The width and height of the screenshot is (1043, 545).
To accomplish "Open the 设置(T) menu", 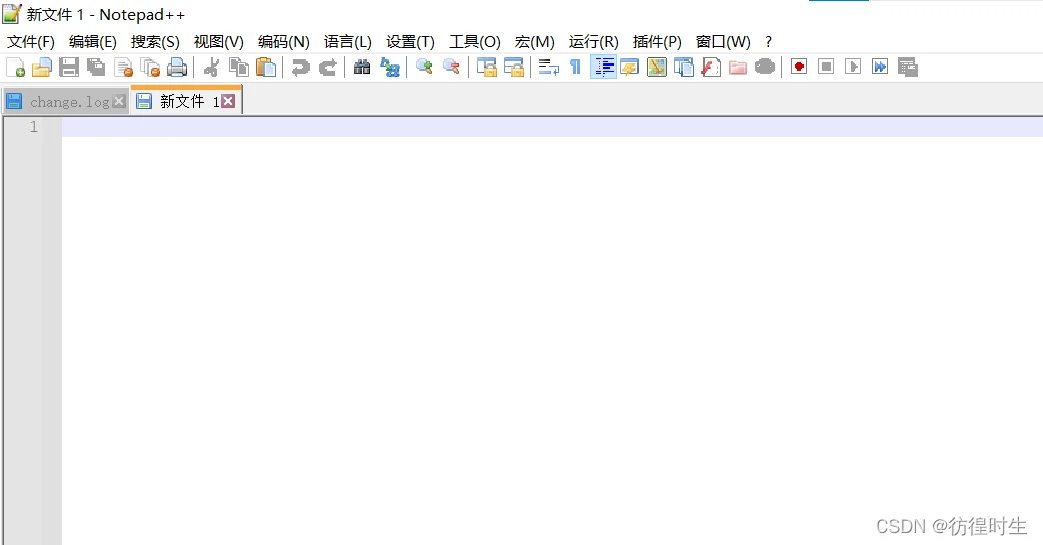I will (410, 42).
